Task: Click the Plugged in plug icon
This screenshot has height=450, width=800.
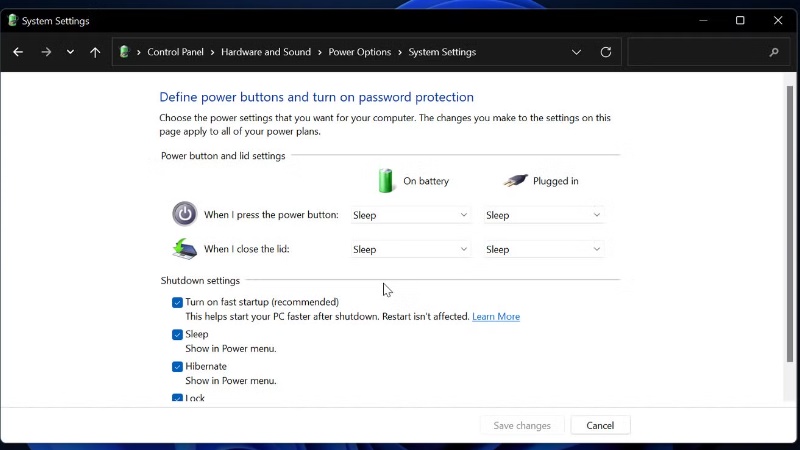Action: [515, 181]
